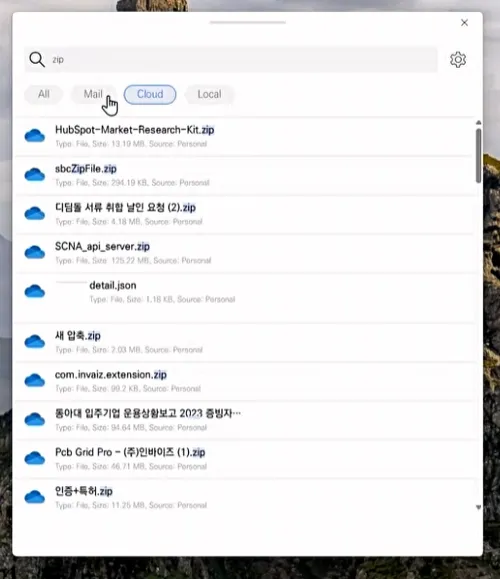500x579 pixels.
Task: Click cloud icon beside SCNA_api_server.zip
Action: (x=35, y=253)
